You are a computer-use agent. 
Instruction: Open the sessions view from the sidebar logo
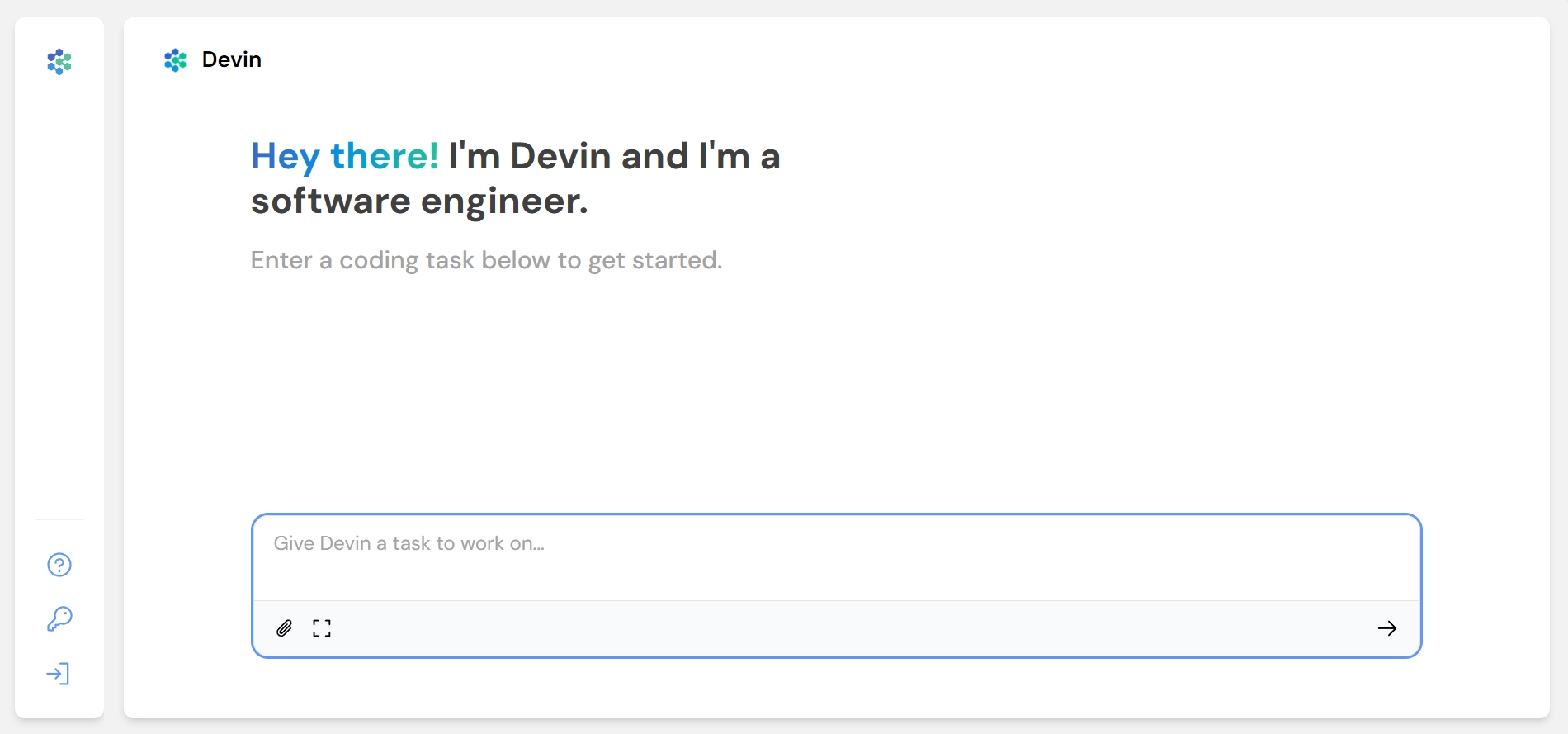point(59,62)
